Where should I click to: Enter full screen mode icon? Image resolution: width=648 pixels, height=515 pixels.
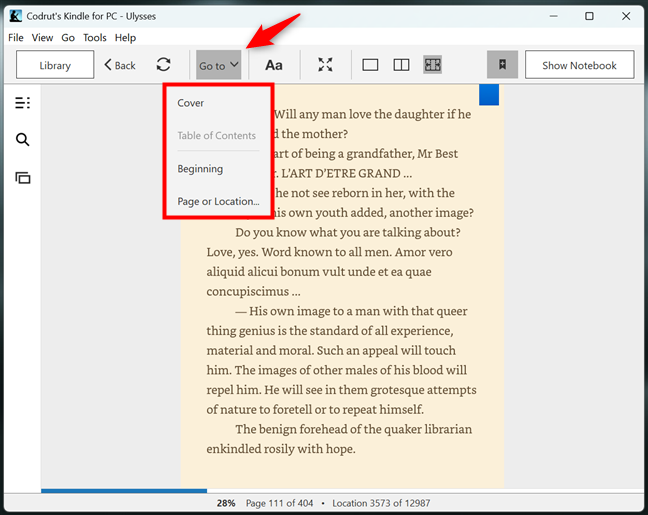point(325,65)
